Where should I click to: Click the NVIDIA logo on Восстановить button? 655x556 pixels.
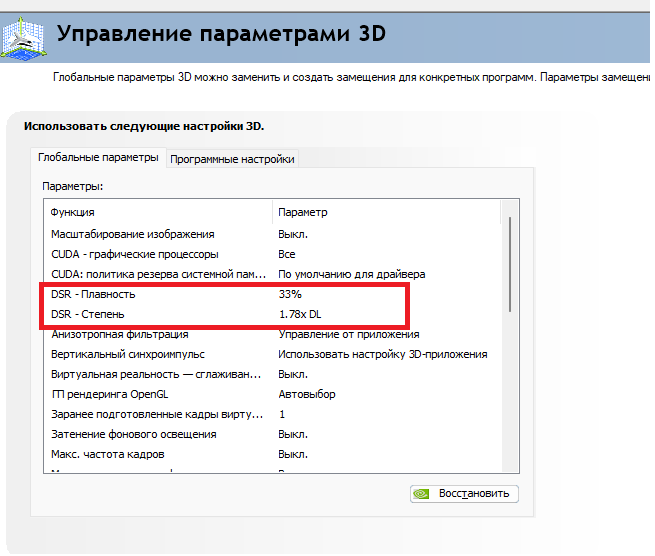click(x=421, y=494)
